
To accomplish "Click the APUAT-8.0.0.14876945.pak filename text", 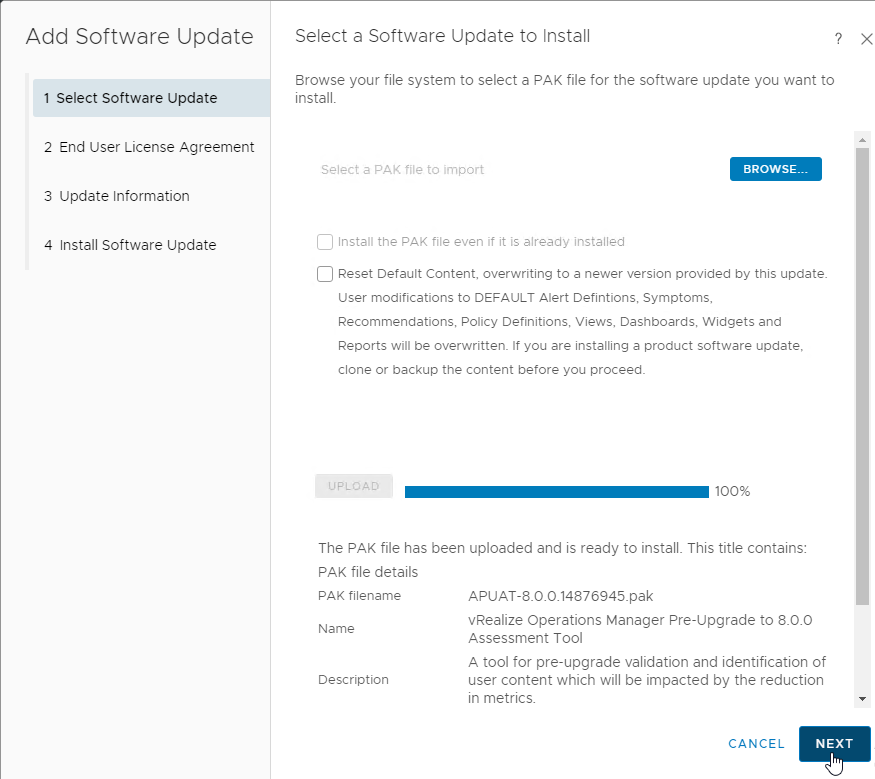I will [560, 596].
